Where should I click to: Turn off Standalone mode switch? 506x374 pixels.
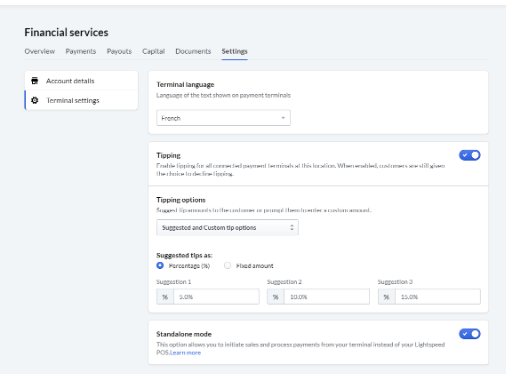[x=469, y=334]
